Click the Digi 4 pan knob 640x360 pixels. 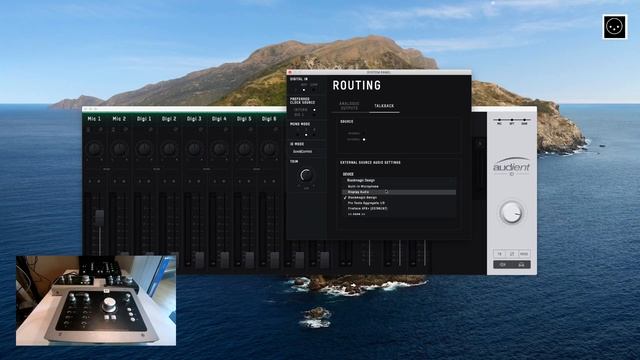pyautogui.click(x=219, y=149)
